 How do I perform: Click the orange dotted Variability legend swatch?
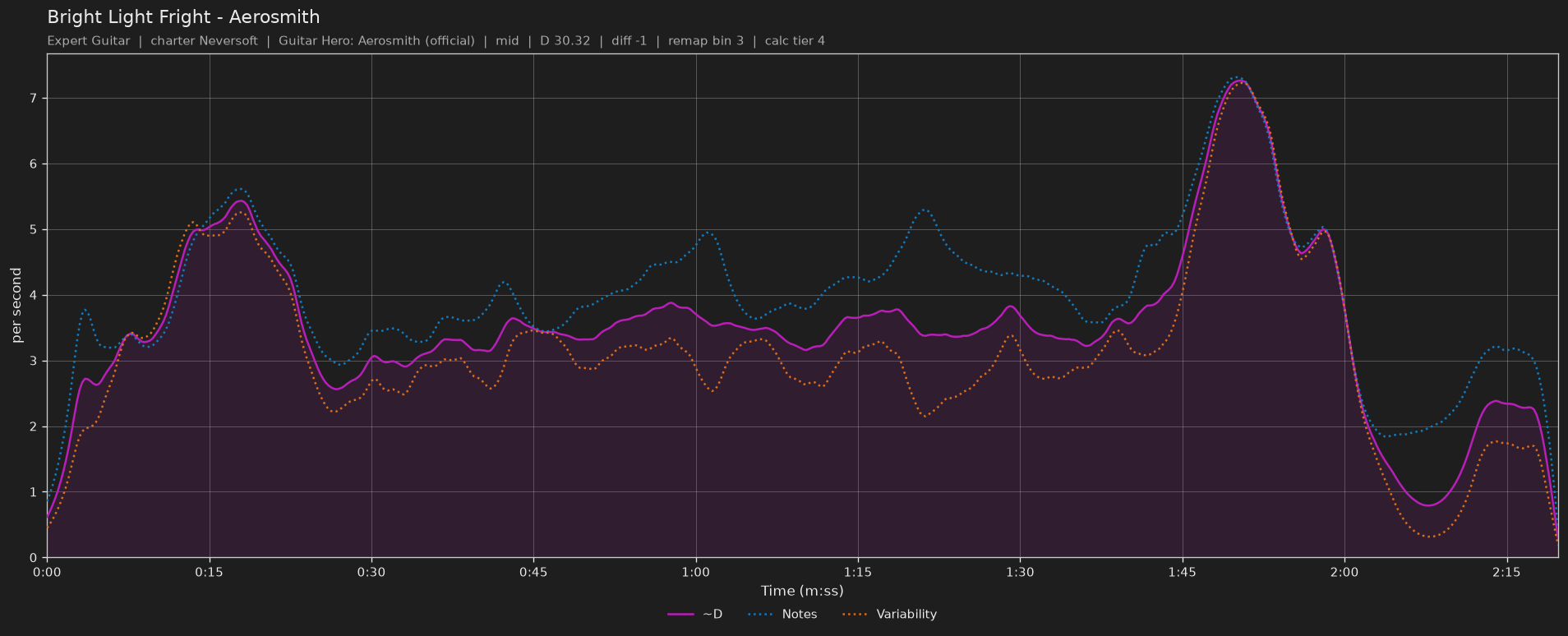(x=855, y=614)
